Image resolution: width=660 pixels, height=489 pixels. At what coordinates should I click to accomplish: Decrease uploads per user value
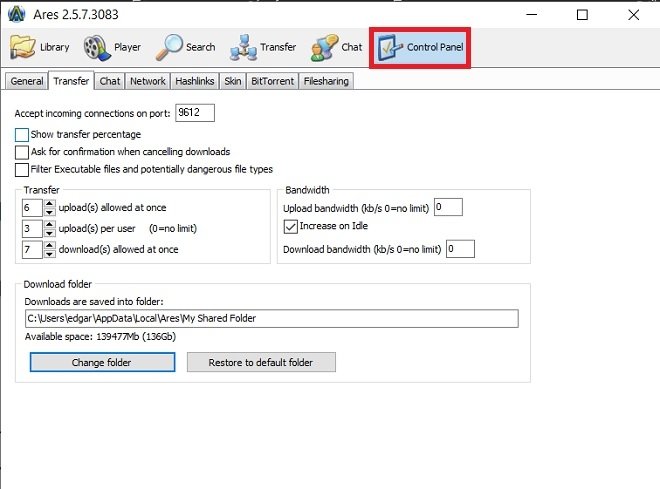point(49,233)
